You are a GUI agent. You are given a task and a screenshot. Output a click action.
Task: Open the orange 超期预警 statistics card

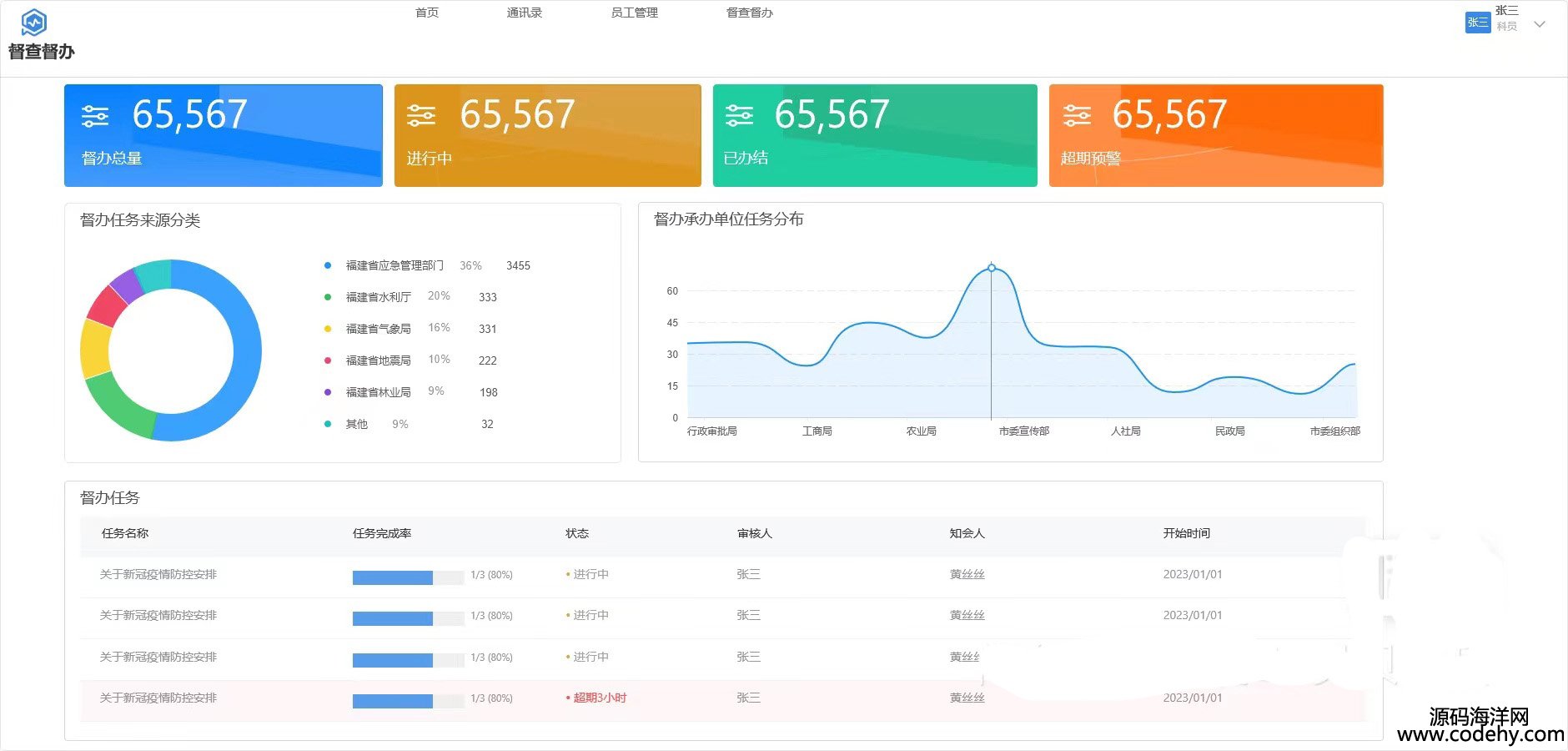1216,135
